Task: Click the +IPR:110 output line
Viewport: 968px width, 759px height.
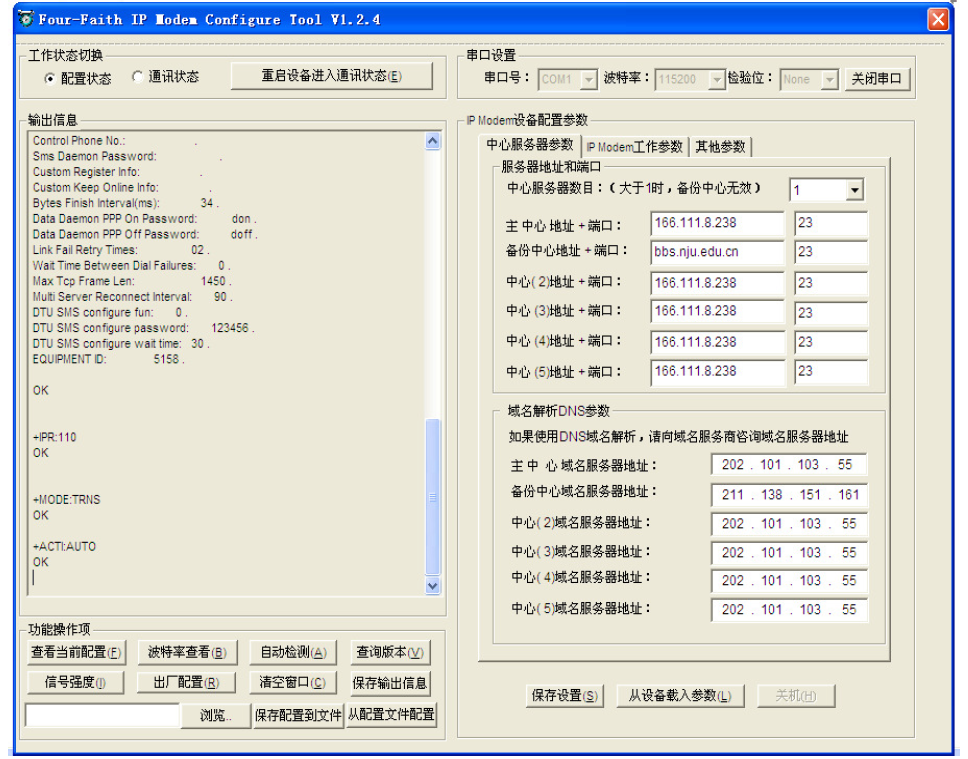Action: (x=54, y=437)
